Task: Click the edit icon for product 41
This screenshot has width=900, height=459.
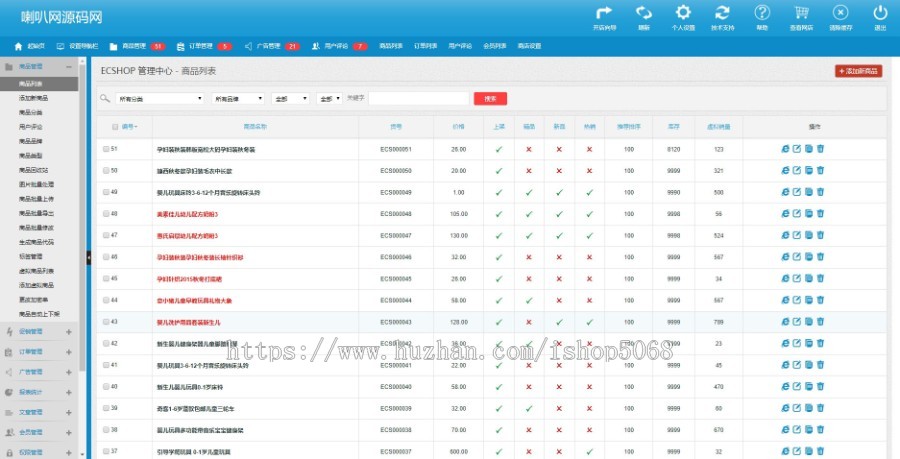Action: (x=797, y=365)
